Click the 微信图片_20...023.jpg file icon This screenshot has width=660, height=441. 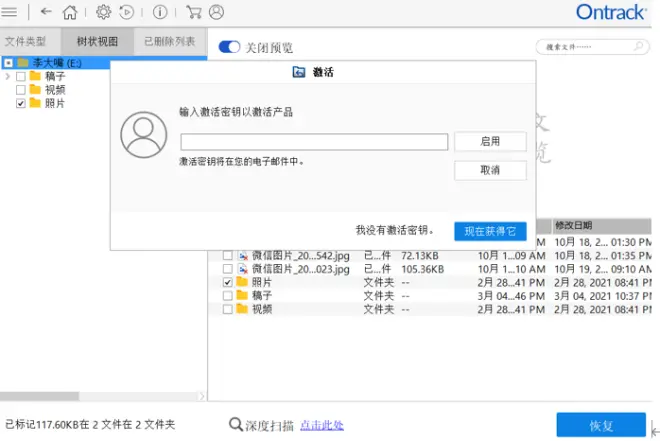pos(243,269)
